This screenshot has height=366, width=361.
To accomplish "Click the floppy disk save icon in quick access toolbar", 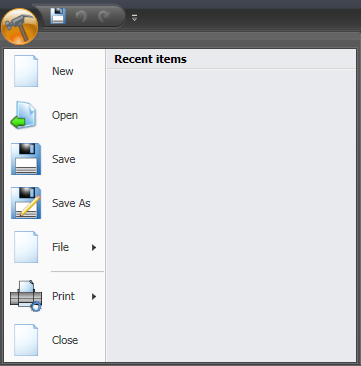I will click(58, 16).
